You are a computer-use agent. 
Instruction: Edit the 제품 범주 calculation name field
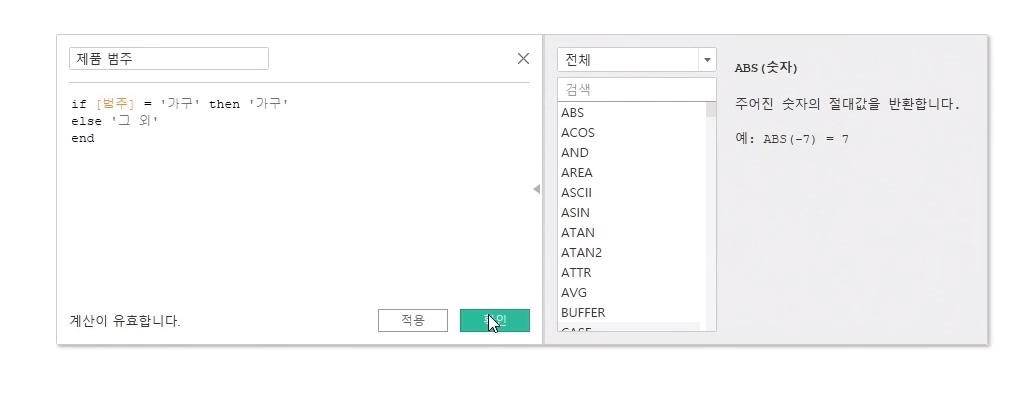pyautogui.click(x=168, y=58)
